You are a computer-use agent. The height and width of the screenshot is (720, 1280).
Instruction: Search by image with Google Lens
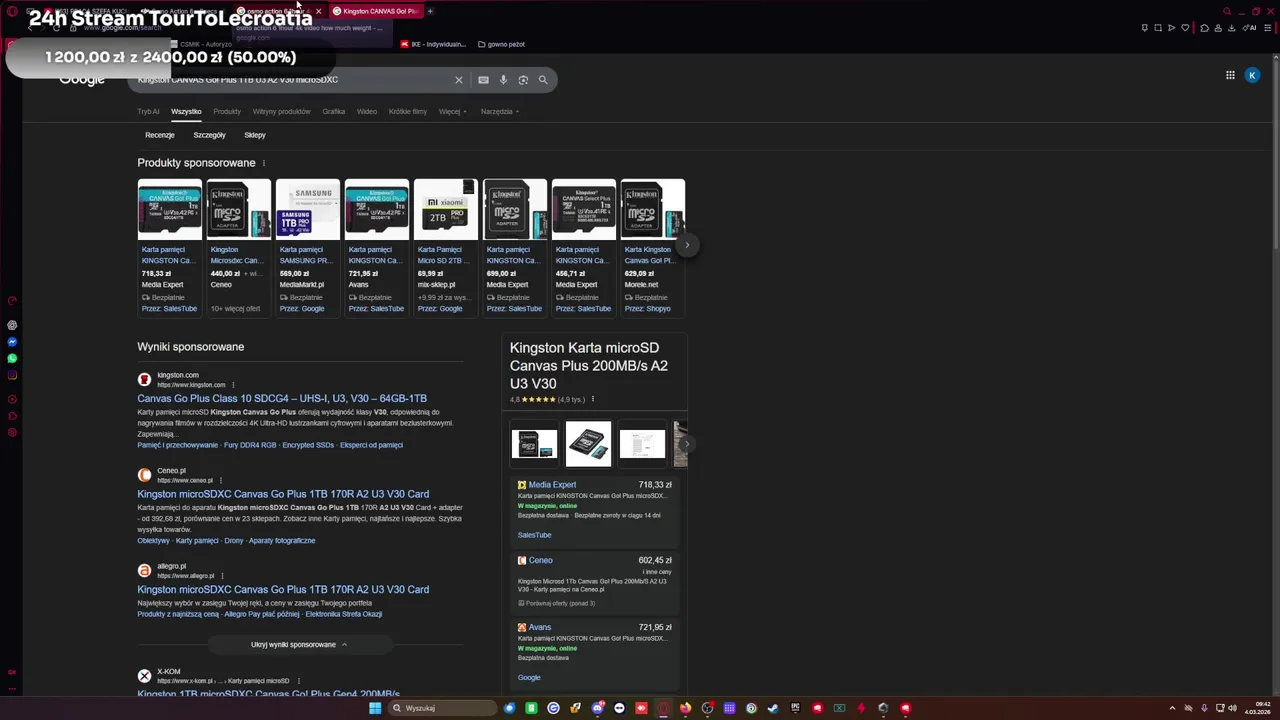coord(523,80)
